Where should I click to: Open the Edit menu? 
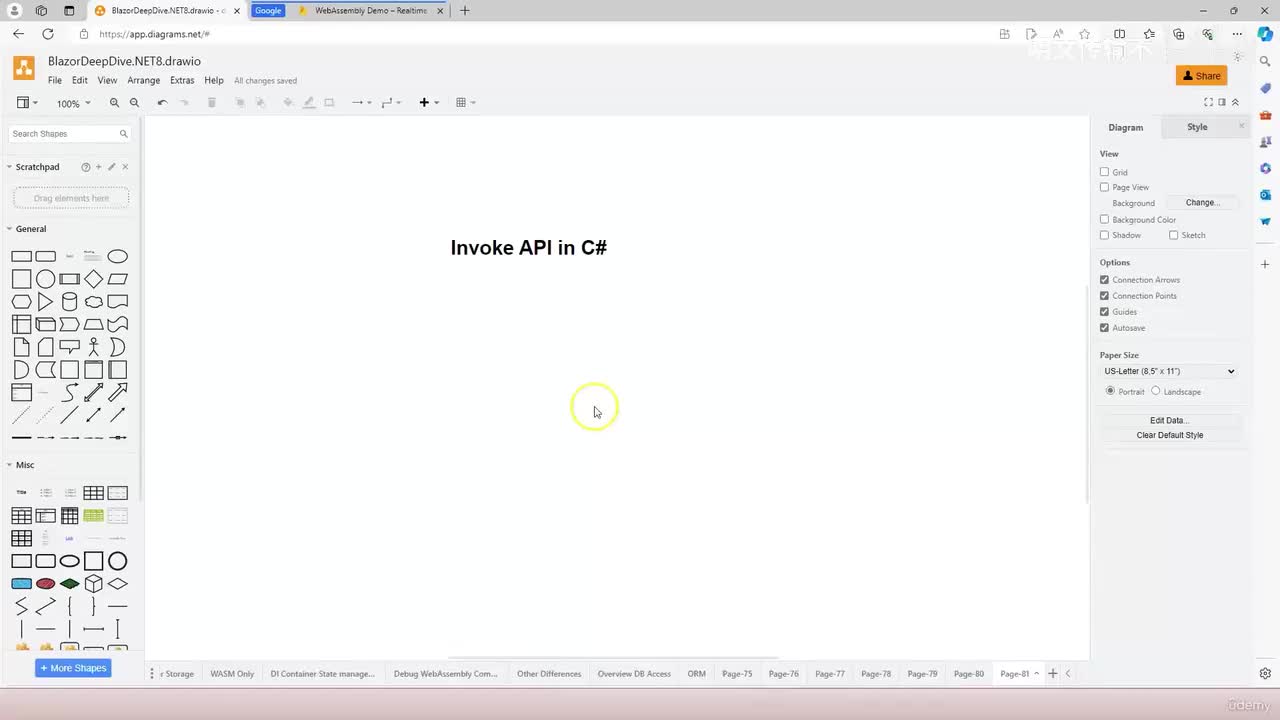80,80
